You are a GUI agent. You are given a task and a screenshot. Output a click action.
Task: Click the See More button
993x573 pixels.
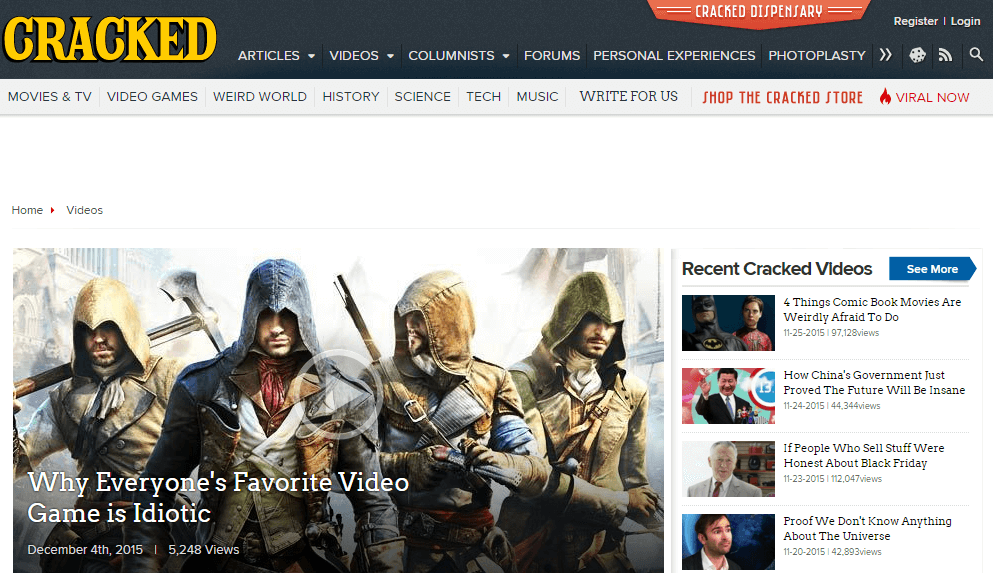tap(932, 269)
